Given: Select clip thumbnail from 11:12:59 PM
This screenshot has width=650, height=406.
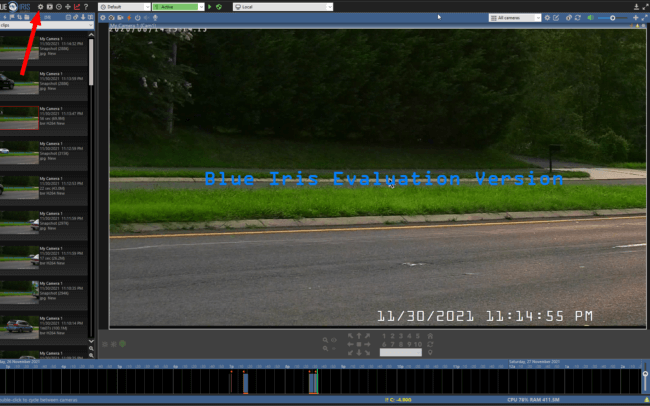Looking at the screenshot, I should (x=19, y=153).
